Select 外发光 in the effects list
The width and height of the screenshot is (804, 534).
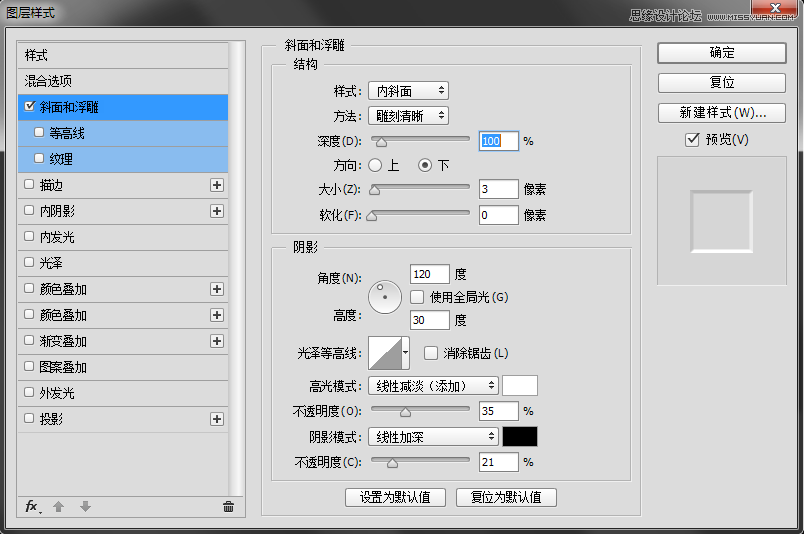[57, 393]
